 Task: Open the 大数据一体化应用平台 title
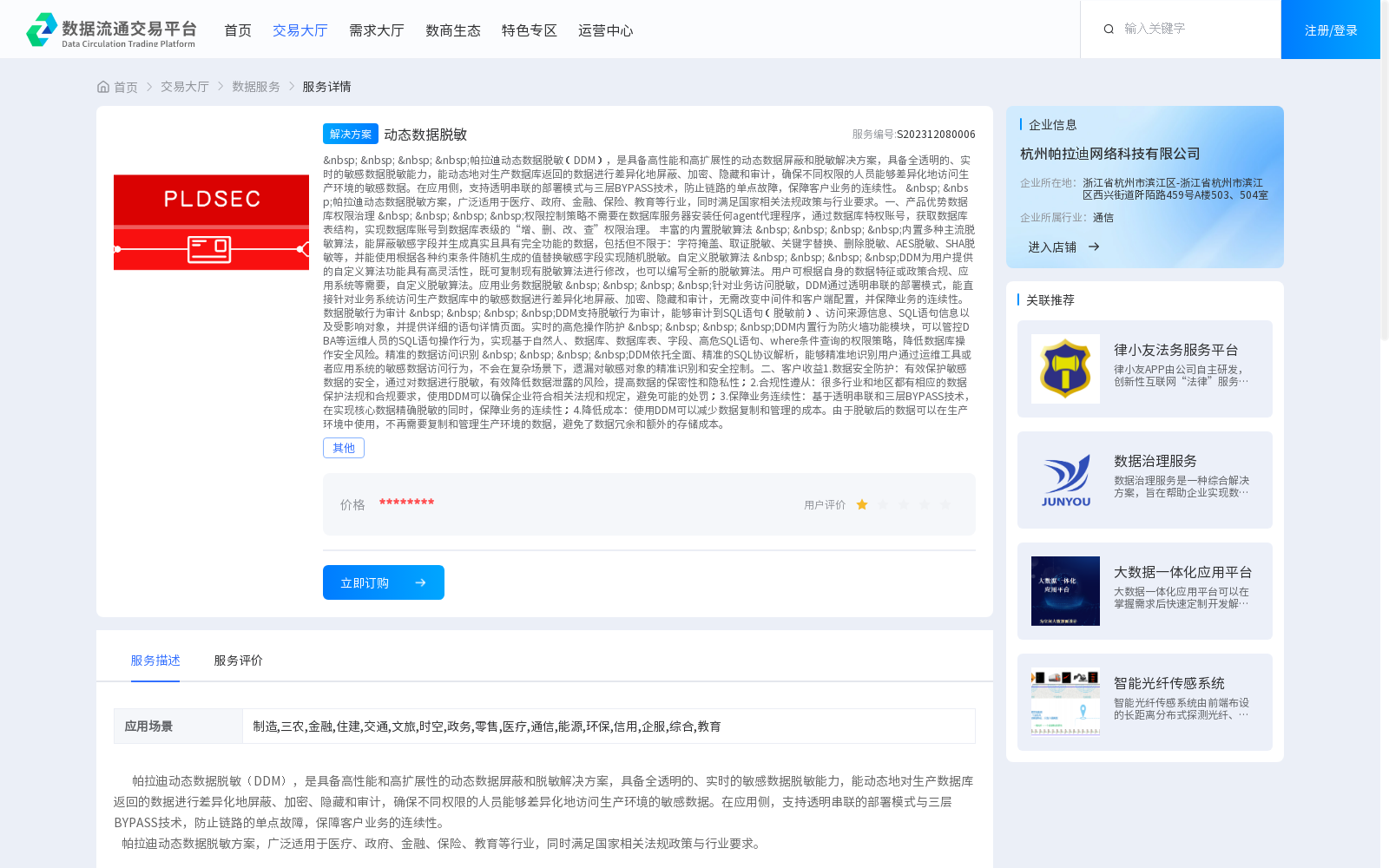click(x=1183, y=572)
